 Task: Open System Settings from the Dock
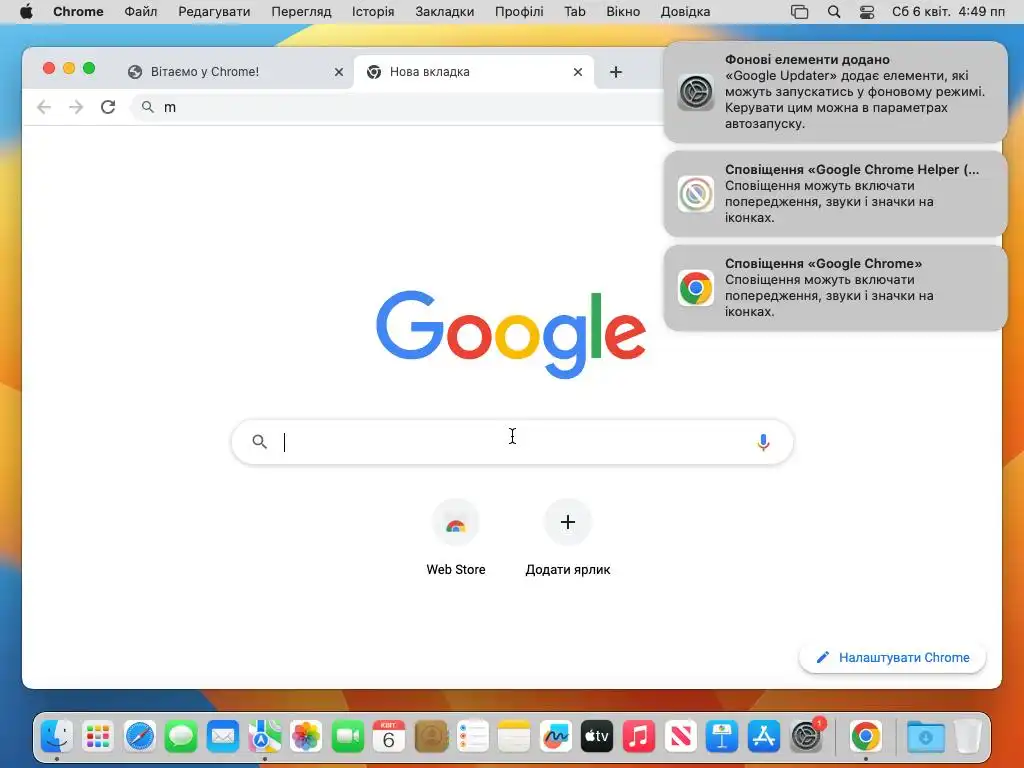806,737
